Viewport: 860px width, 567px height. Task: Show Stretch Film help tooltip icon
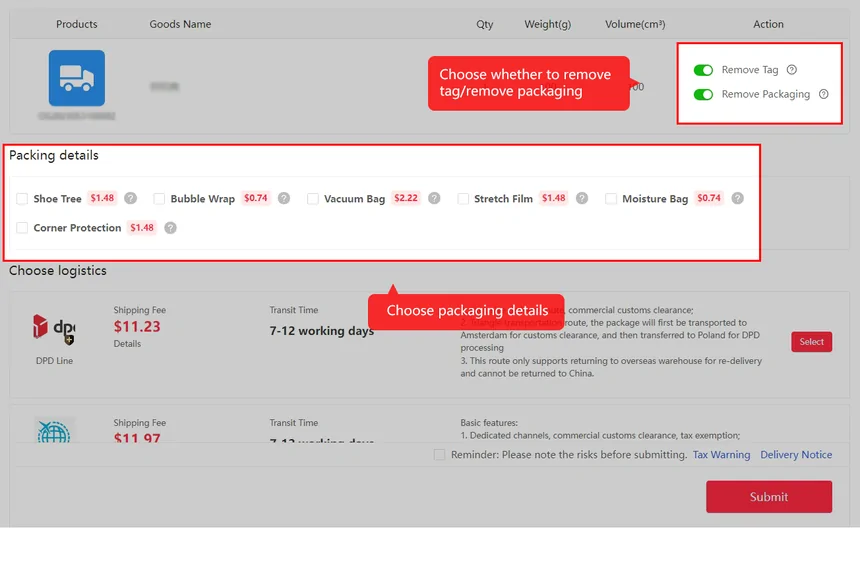pos(582,198)
